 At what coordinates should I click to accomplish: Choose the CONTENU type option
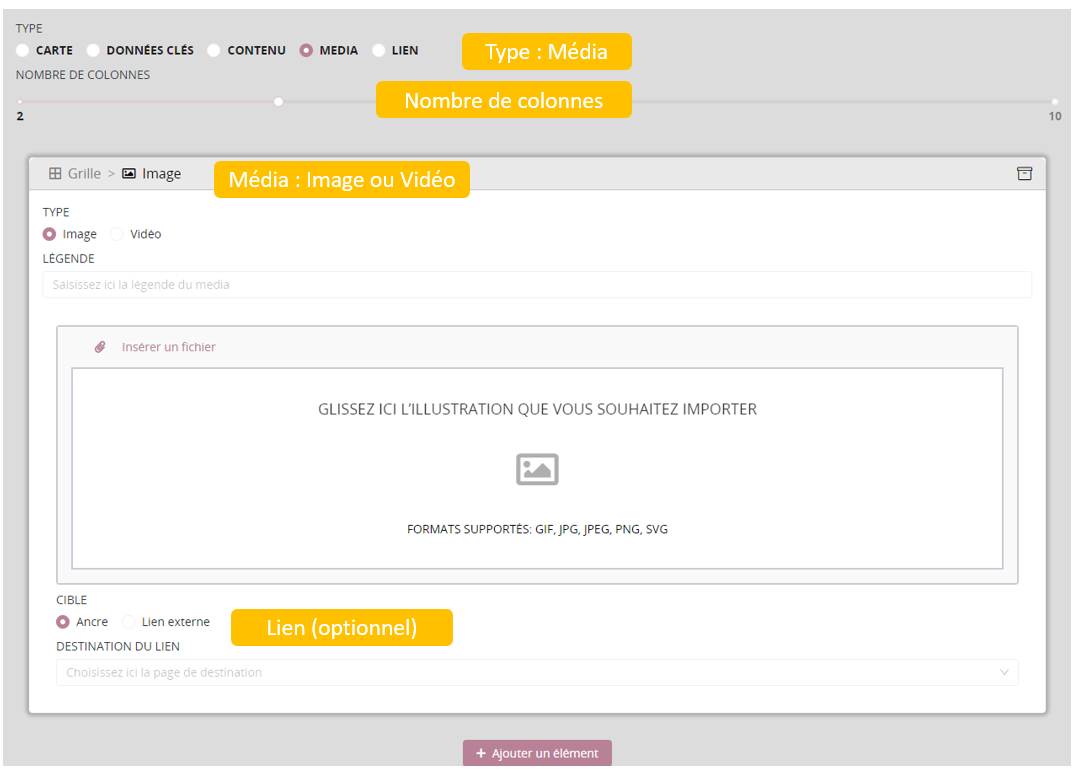coord(214,50)
